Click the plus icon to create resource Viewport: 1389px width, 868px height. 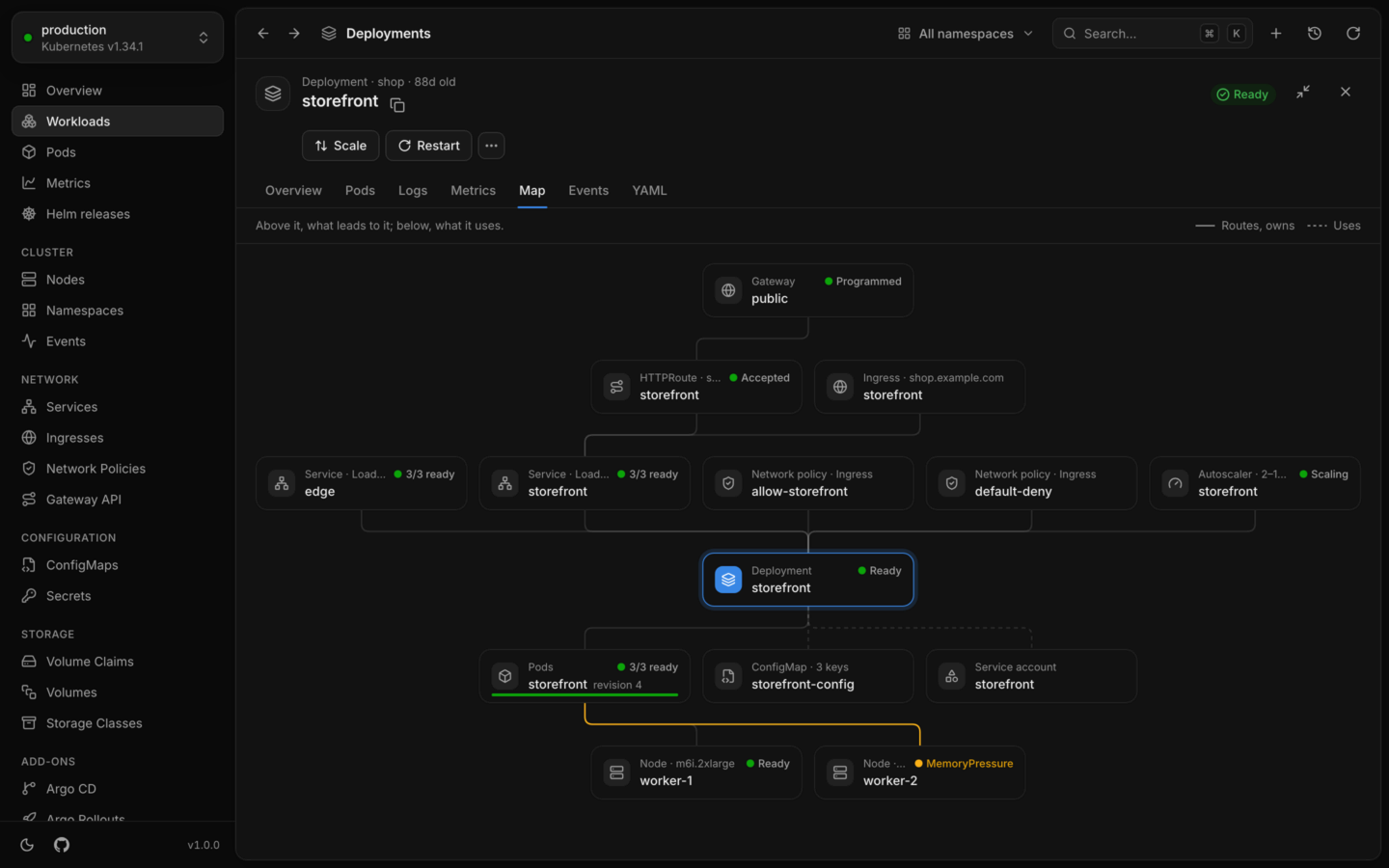click(1276, 34)
